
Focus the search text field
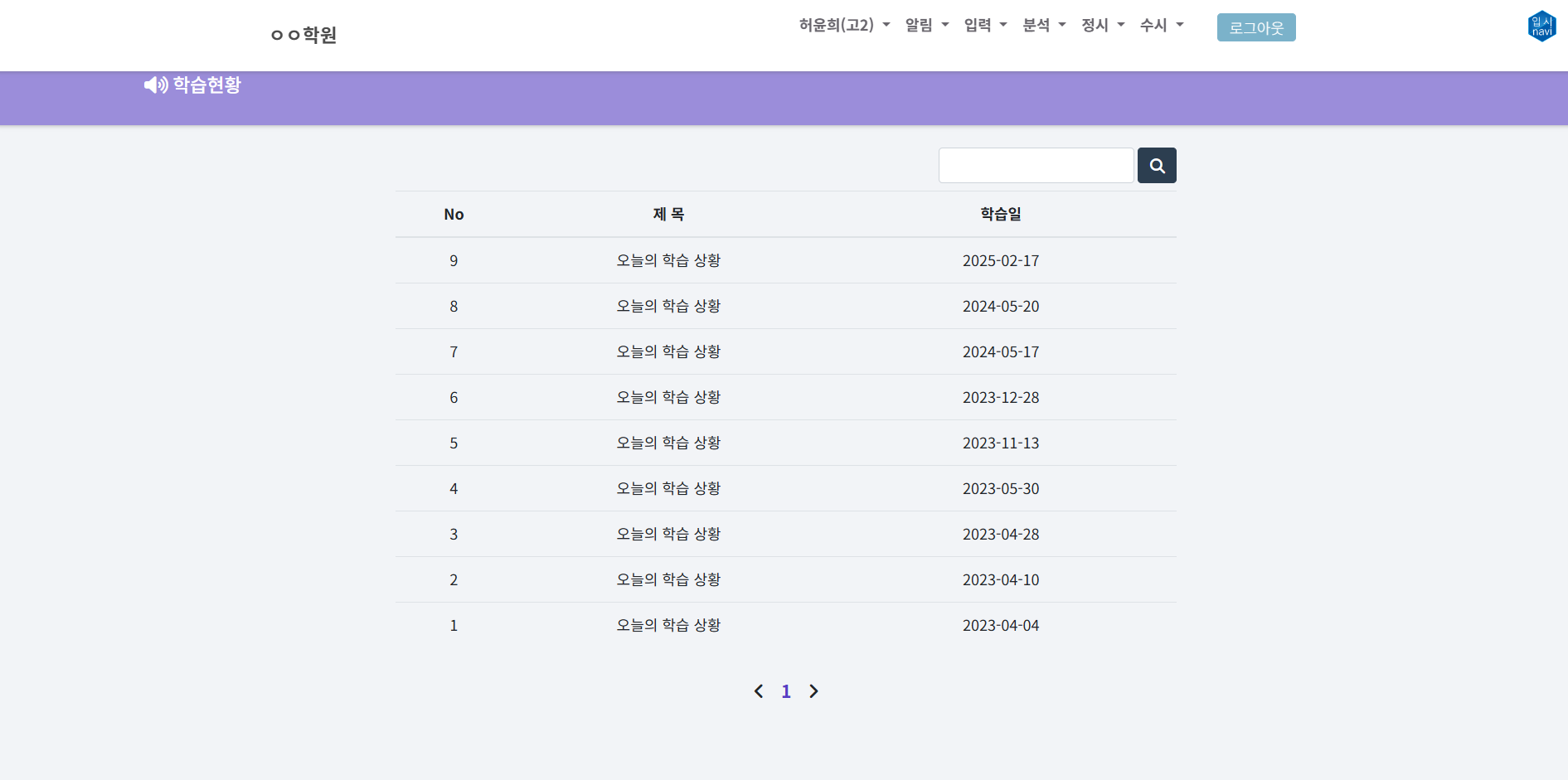[x=1035, y=166]
